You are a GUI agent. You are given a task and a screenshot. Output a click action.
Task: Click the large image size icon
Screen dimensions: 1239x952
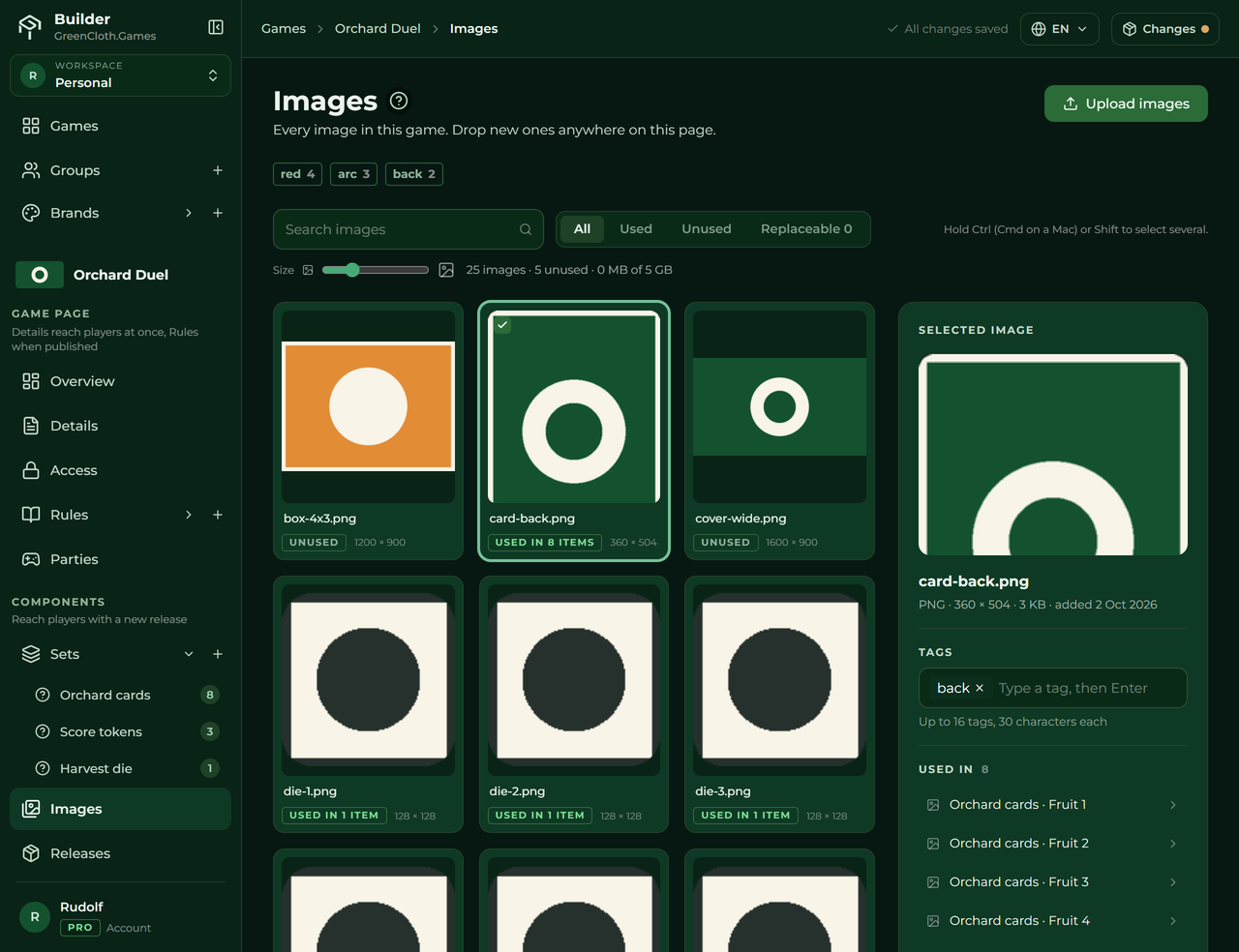446,270
